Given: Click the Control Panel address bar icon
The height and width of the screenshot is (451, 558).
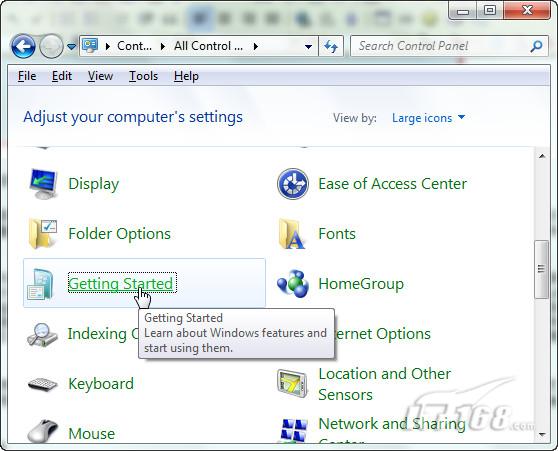Looking at the screenshot, I should (90, 46).
